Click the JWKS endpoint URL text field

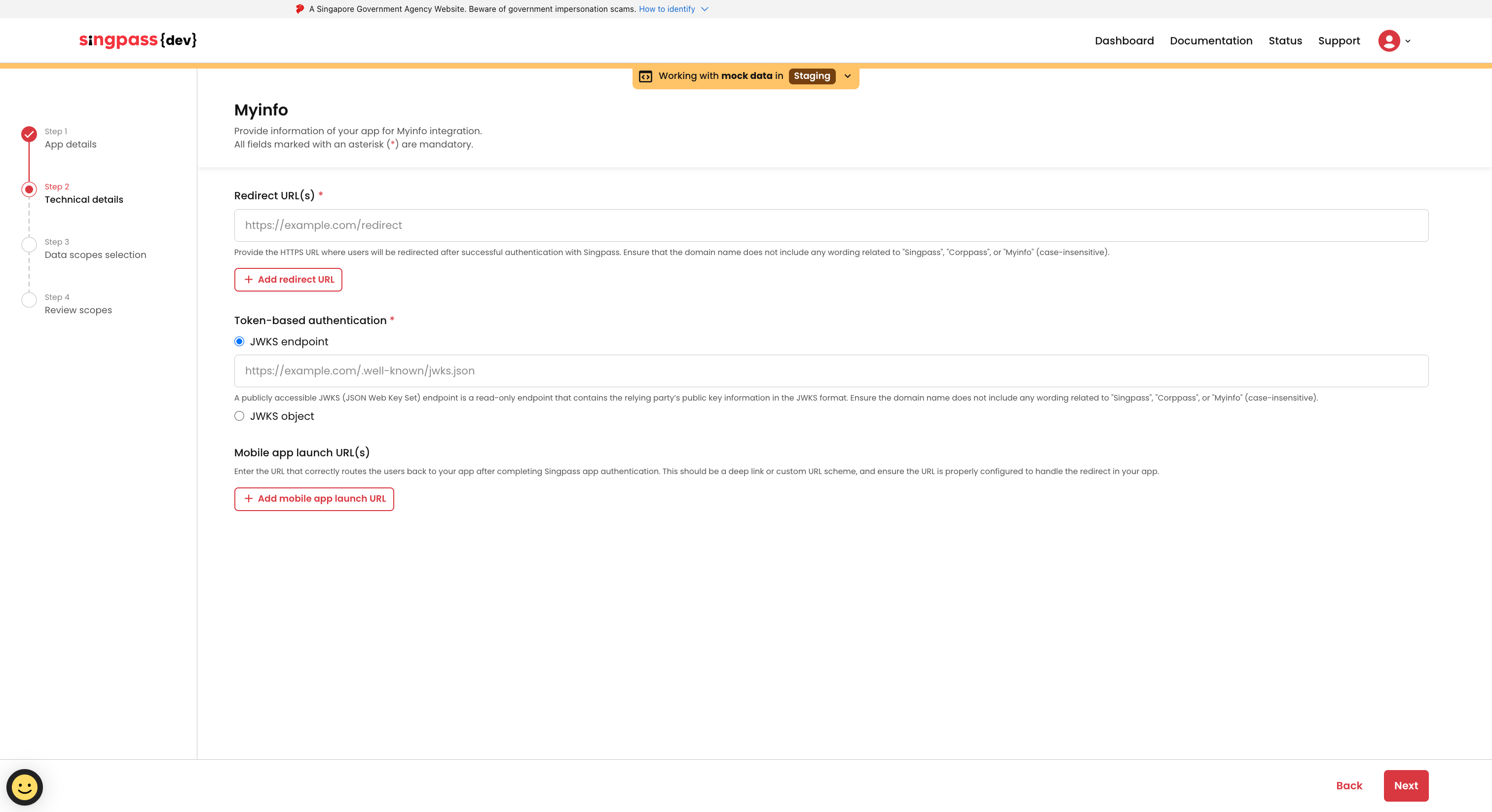click(x=830, y=370)
